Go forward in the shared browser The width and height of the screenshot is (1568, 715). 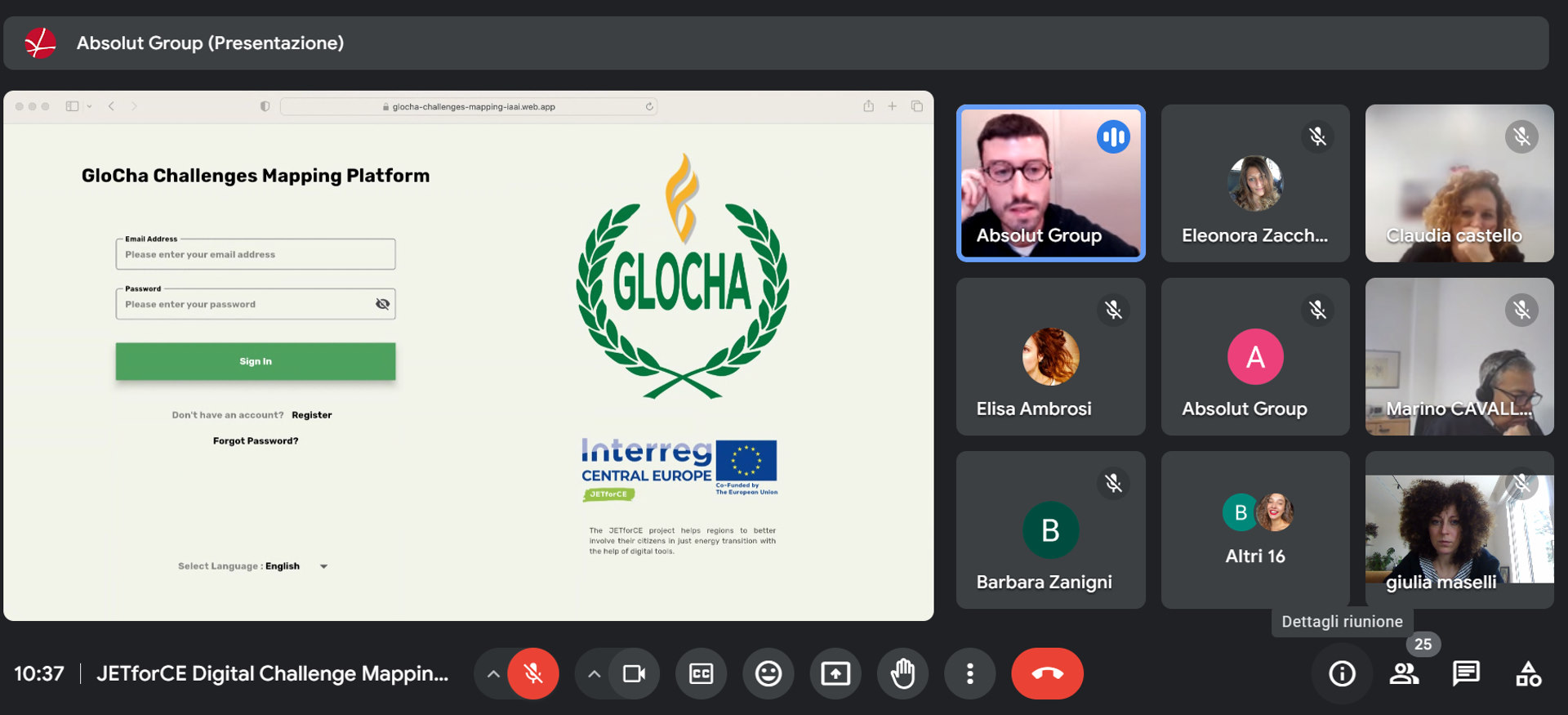click(x=134, y=106)
